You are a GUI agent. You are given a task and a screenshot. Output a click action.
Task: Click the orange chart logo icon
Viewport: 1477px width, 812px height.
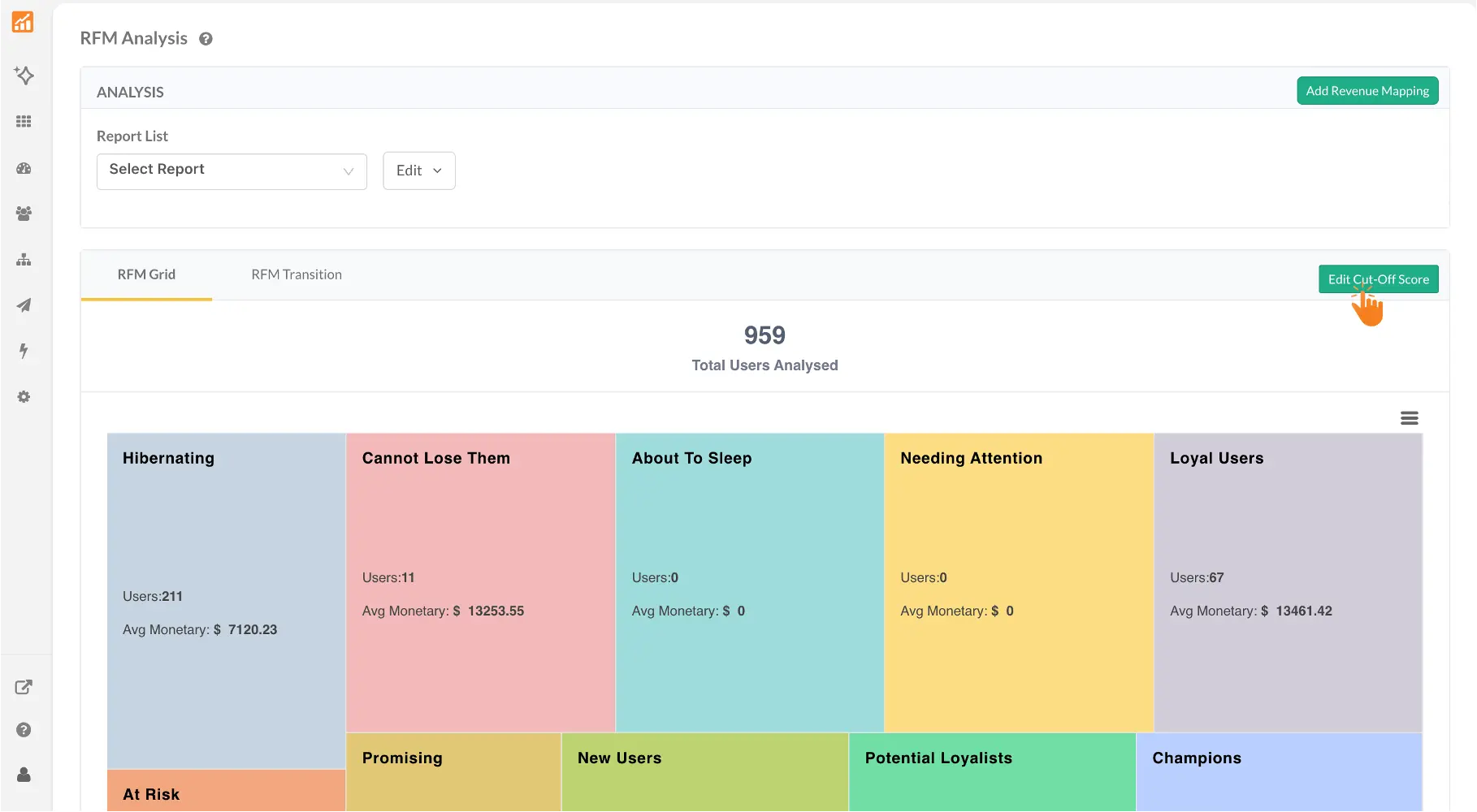pos(23,22)
